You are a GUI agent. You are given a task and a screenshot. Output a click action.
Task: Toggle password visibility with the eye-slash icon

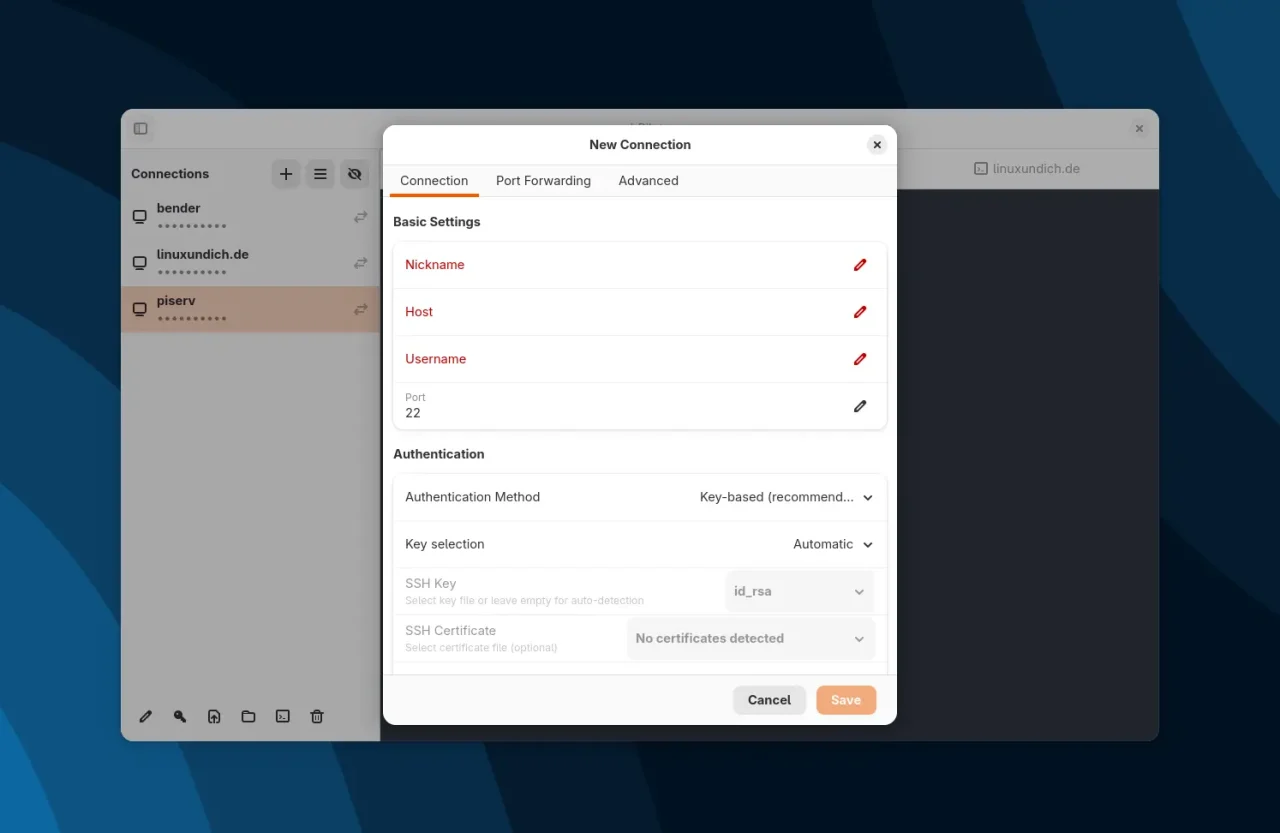click(x=355, y=173)
